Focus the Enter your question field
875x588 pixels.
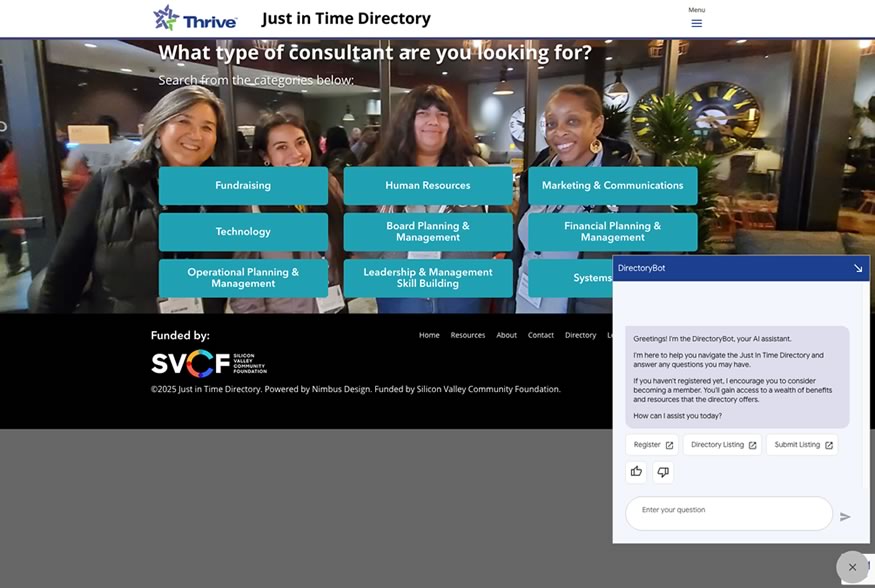pyautogui.click(x=729, y=514)
